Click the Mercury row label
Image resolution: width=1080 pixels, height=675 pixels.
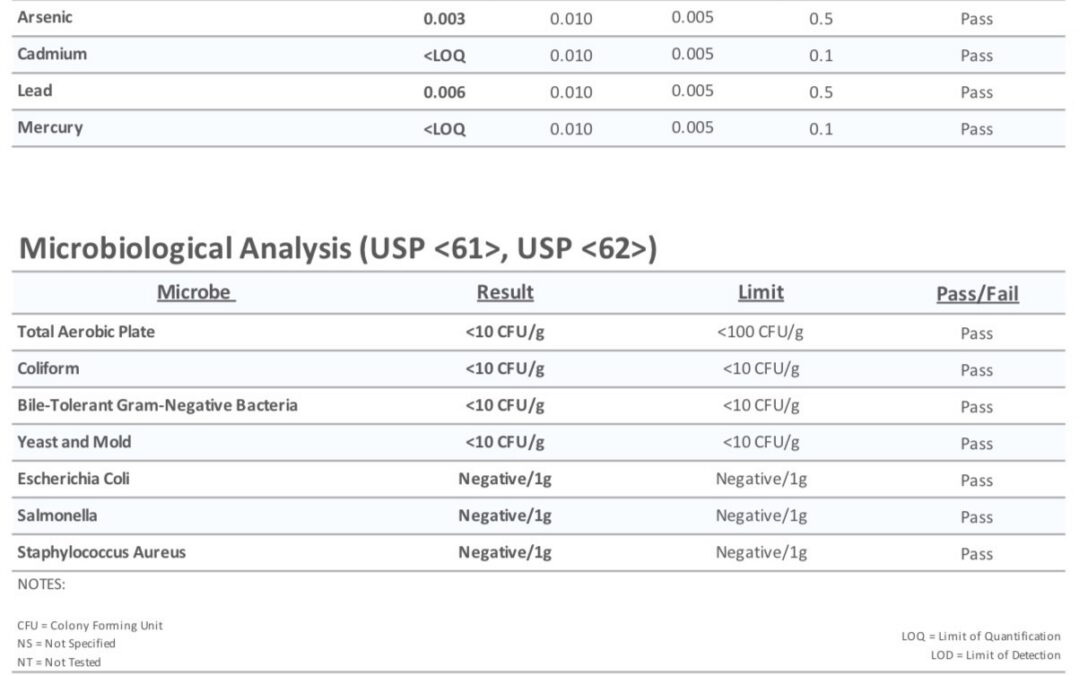[x=50, y=127]
